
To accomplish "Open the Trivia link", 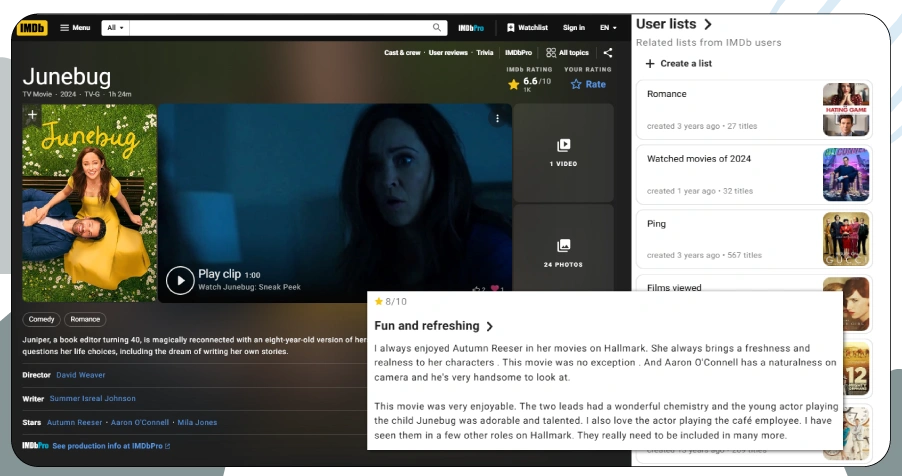I will click(x=485, y=52).
